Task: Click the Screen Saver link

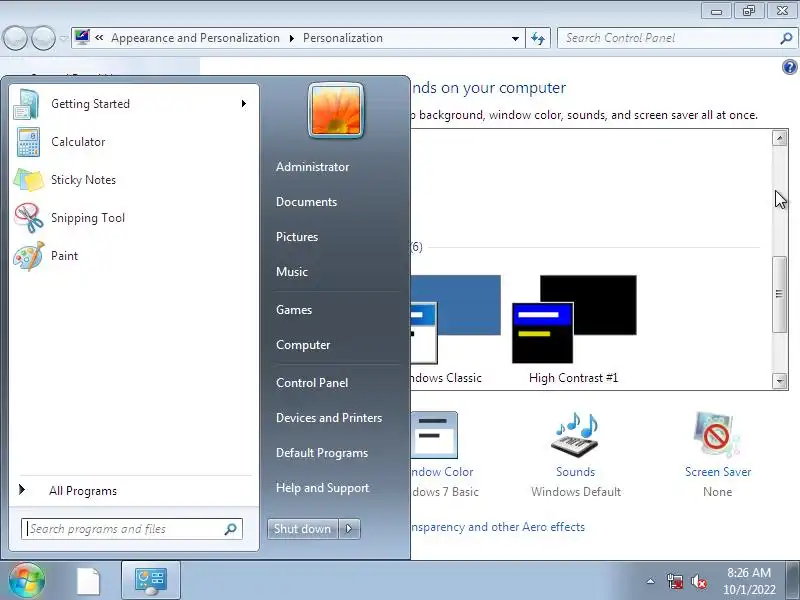Action: 718,472
